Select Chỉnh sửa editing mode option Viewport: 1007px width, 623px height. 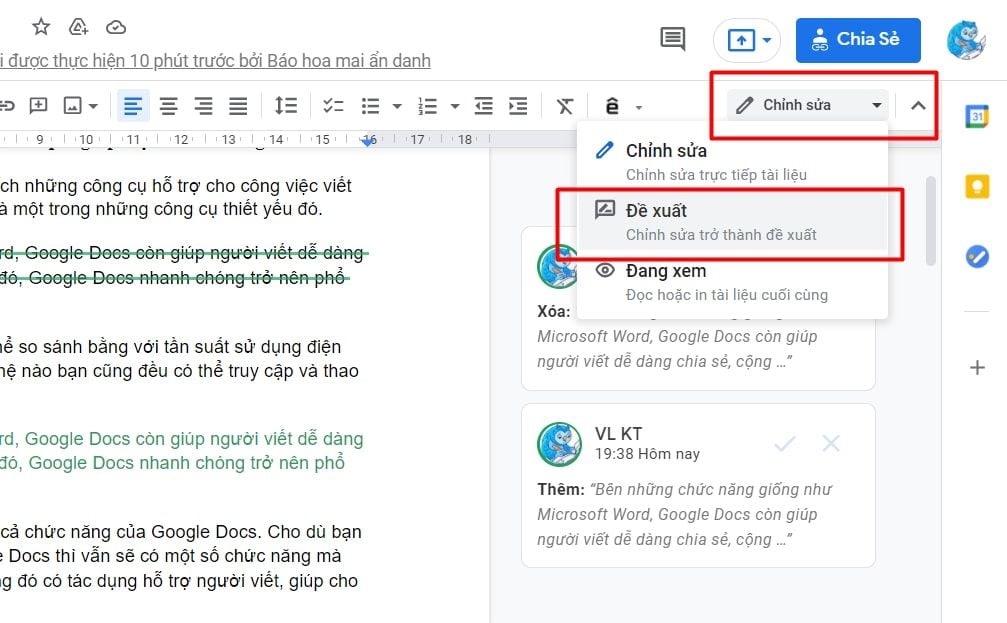(732, 161)
